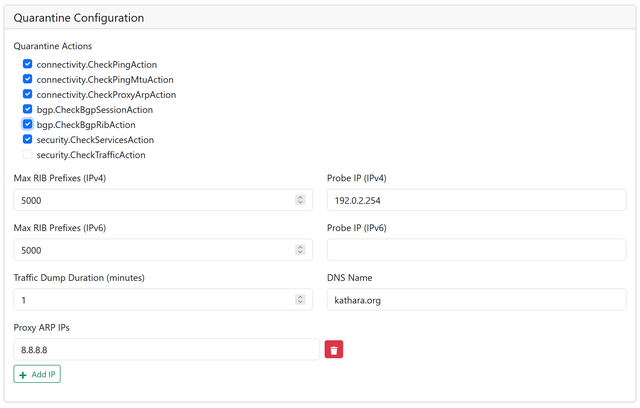
Task: Disable security.CheckServicesAction checkbox
Action: (28, 140)
